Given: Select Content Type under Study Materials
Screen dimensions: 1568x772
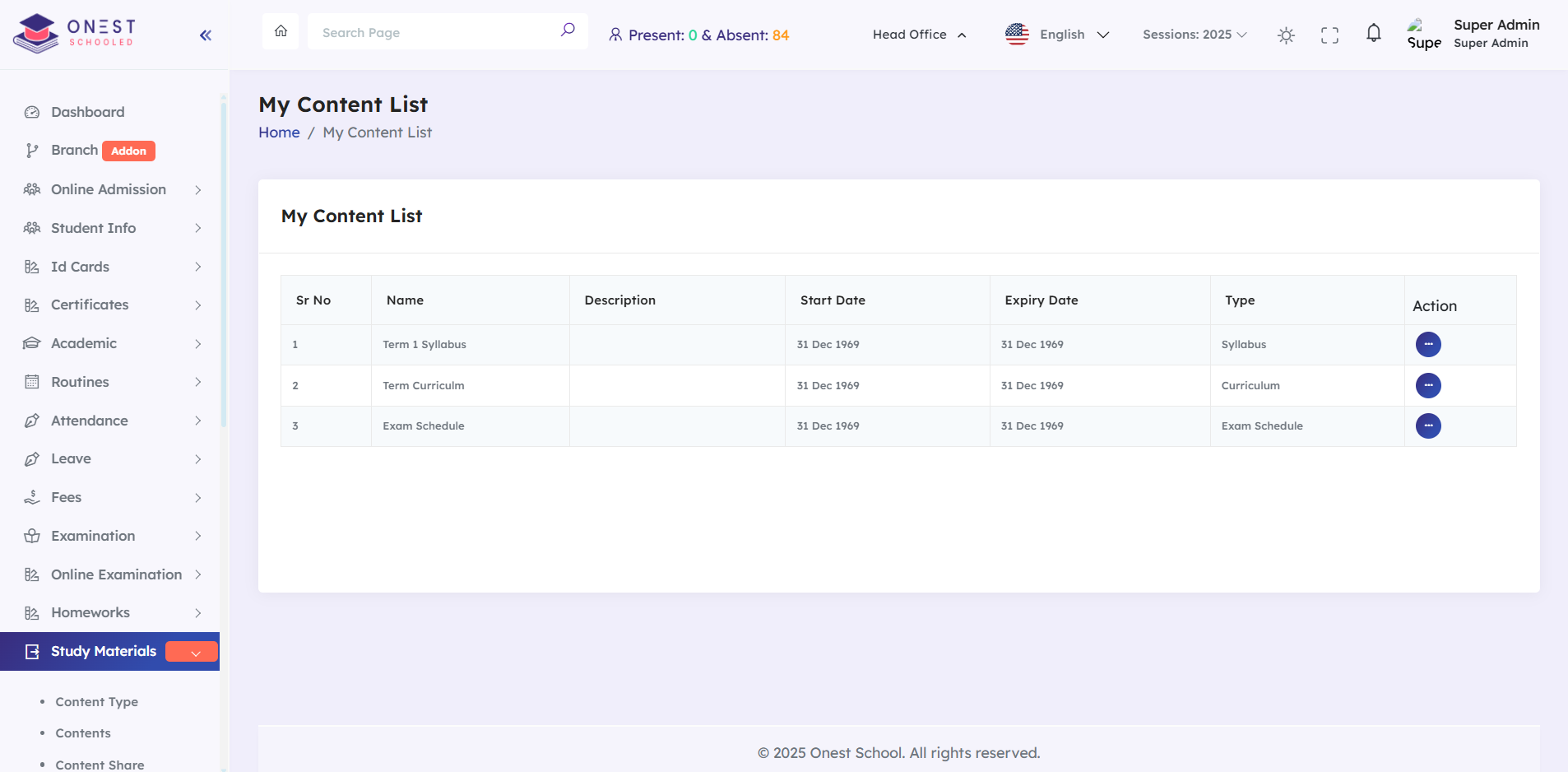Looking at the screenshot, I should [96, 702].
